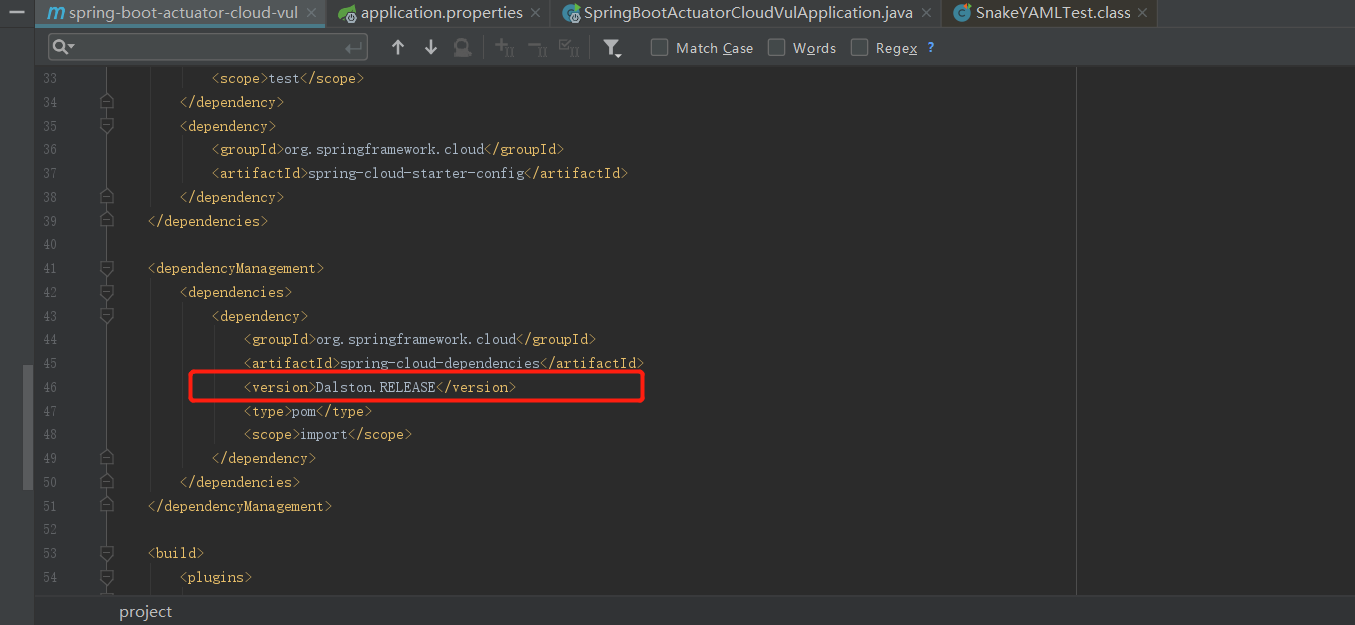Collapse dependency block at line 35
Image resolution: width=1355 pixels, height=625 pixels.
(107, 126)
